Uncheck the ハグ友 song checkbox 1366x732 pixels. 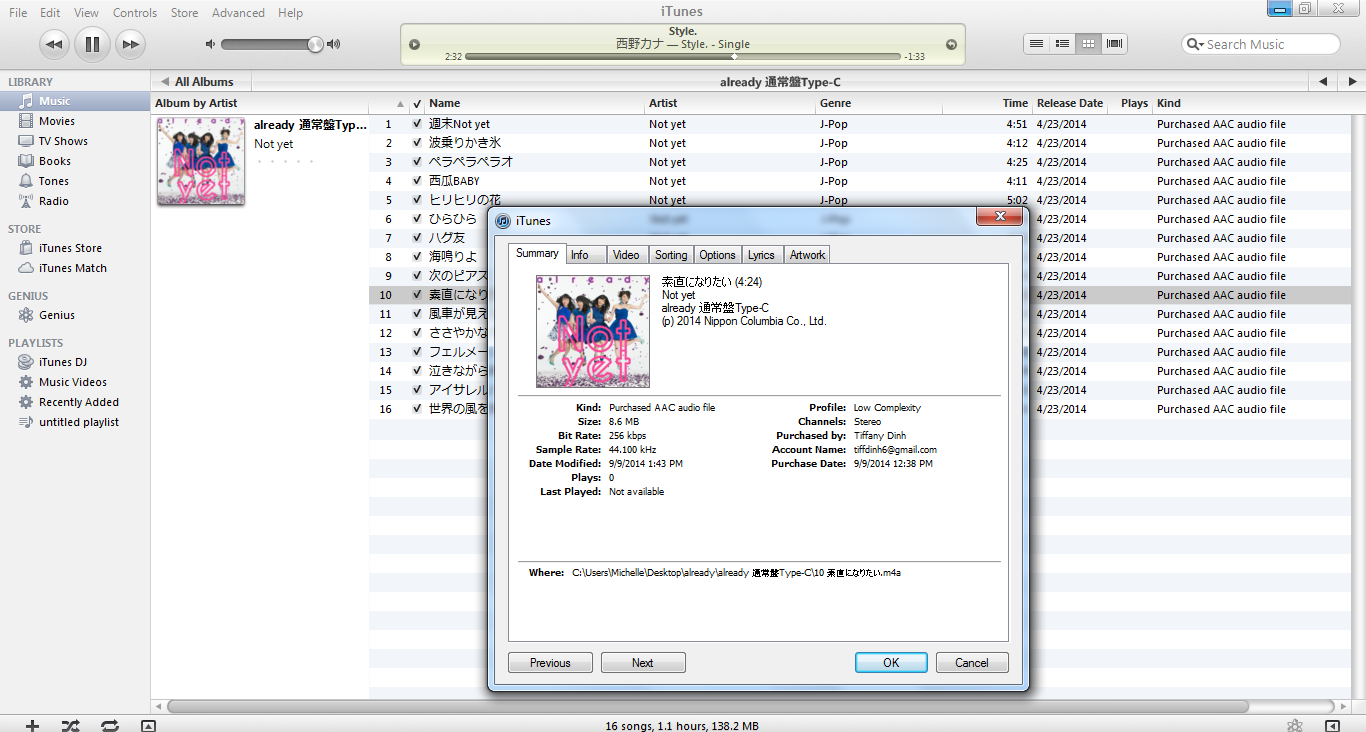pos(417,238)
